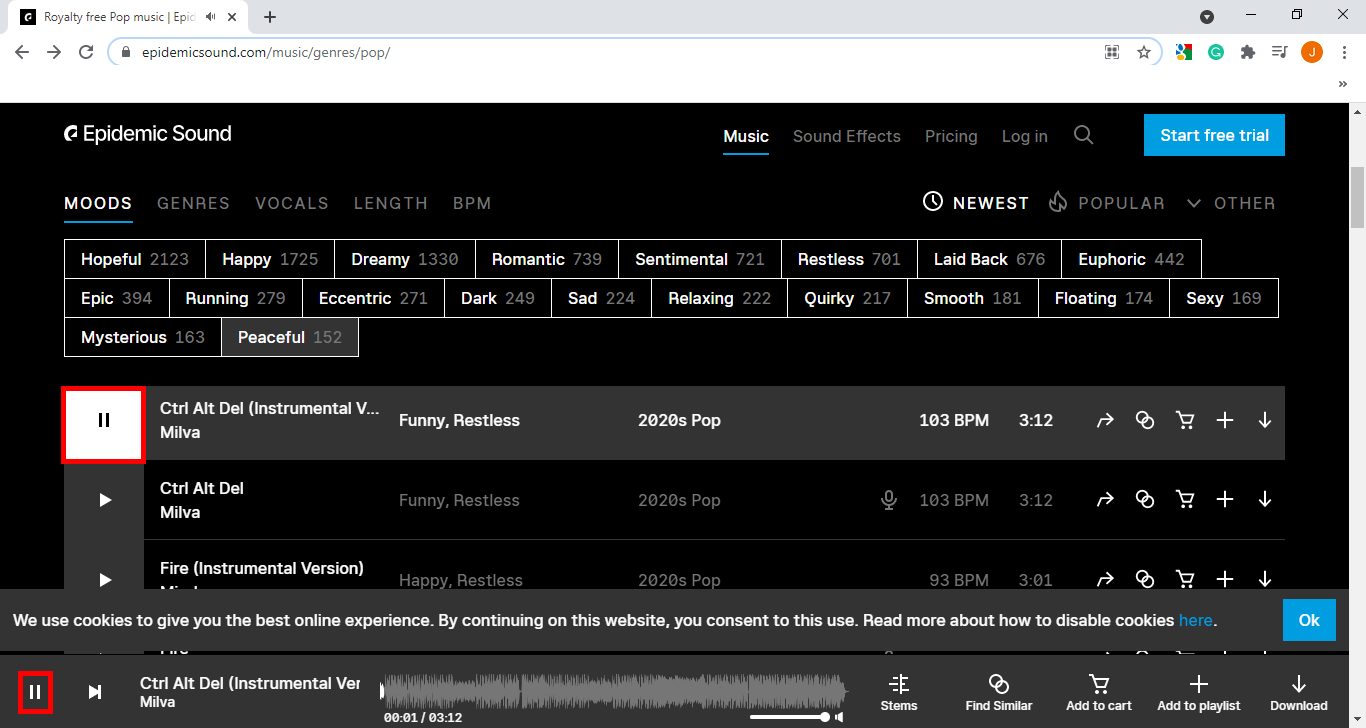
Task: Toggle the Dreamy mood filter
Action: click(405, 259)
